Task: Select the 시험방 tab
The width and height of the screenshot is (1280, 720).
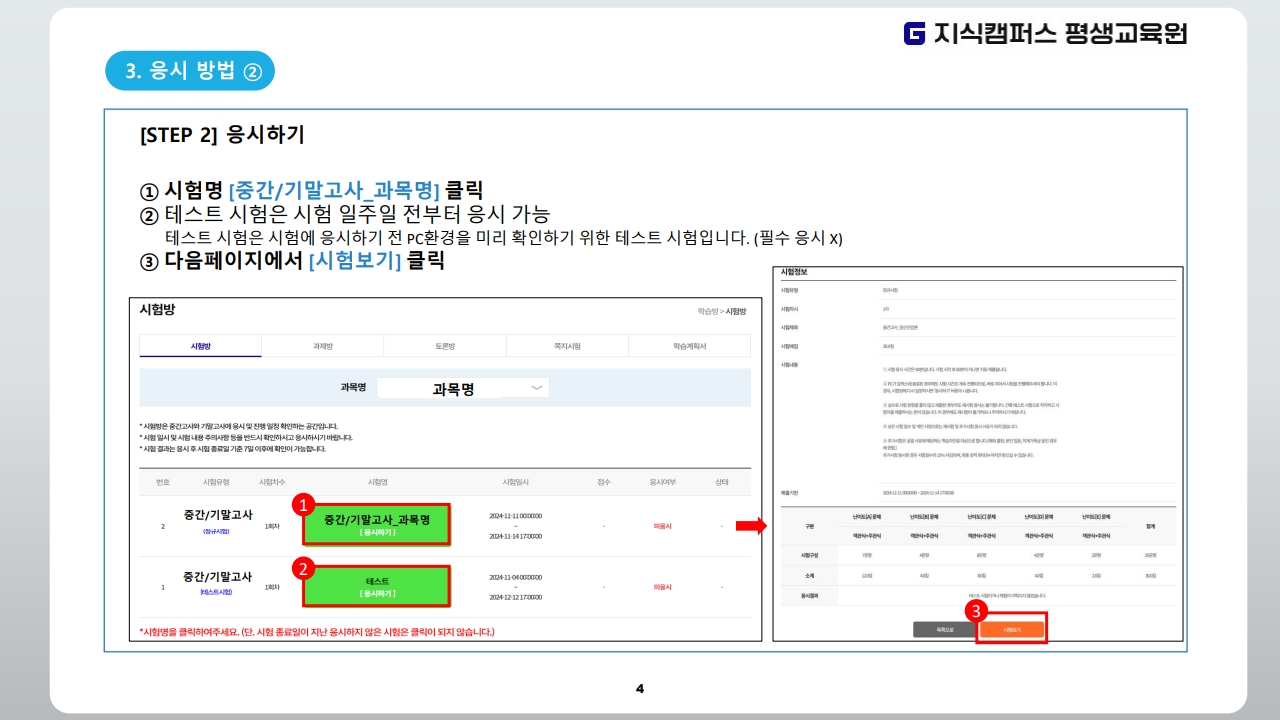Action: 200,346
